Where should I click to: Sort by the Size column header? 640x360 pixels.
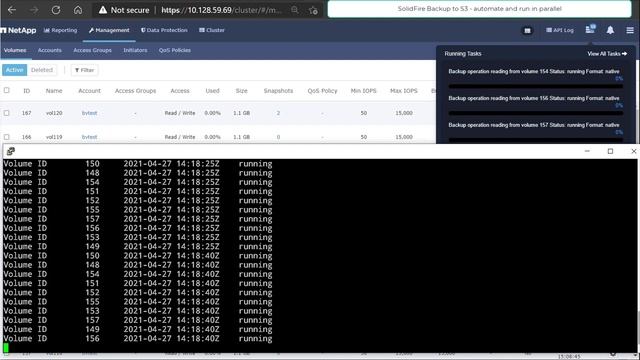[x=242, y=91]
